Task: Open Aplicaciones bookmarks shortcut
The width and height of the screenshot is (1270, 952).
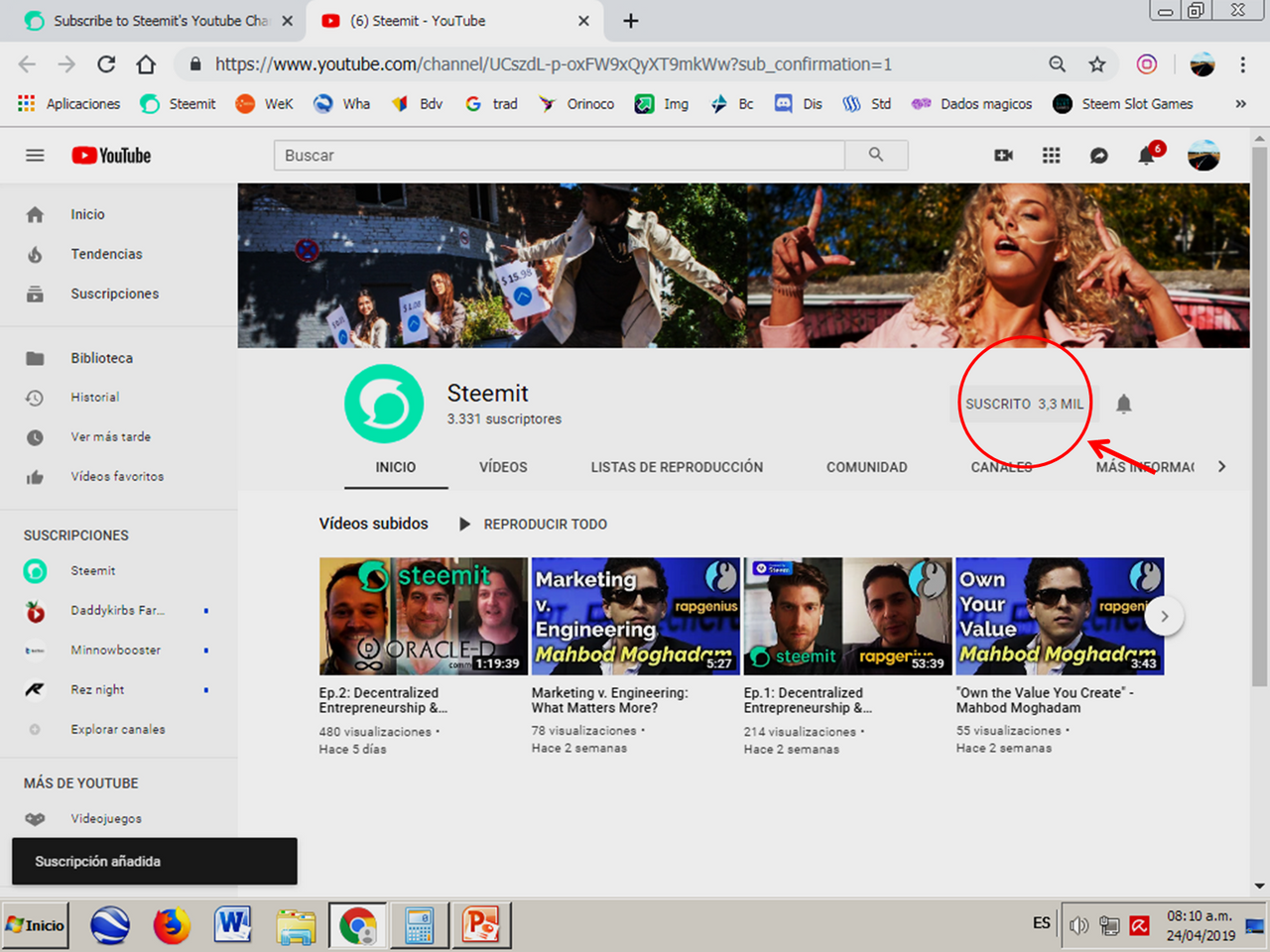Action: [x=69, y=104]
